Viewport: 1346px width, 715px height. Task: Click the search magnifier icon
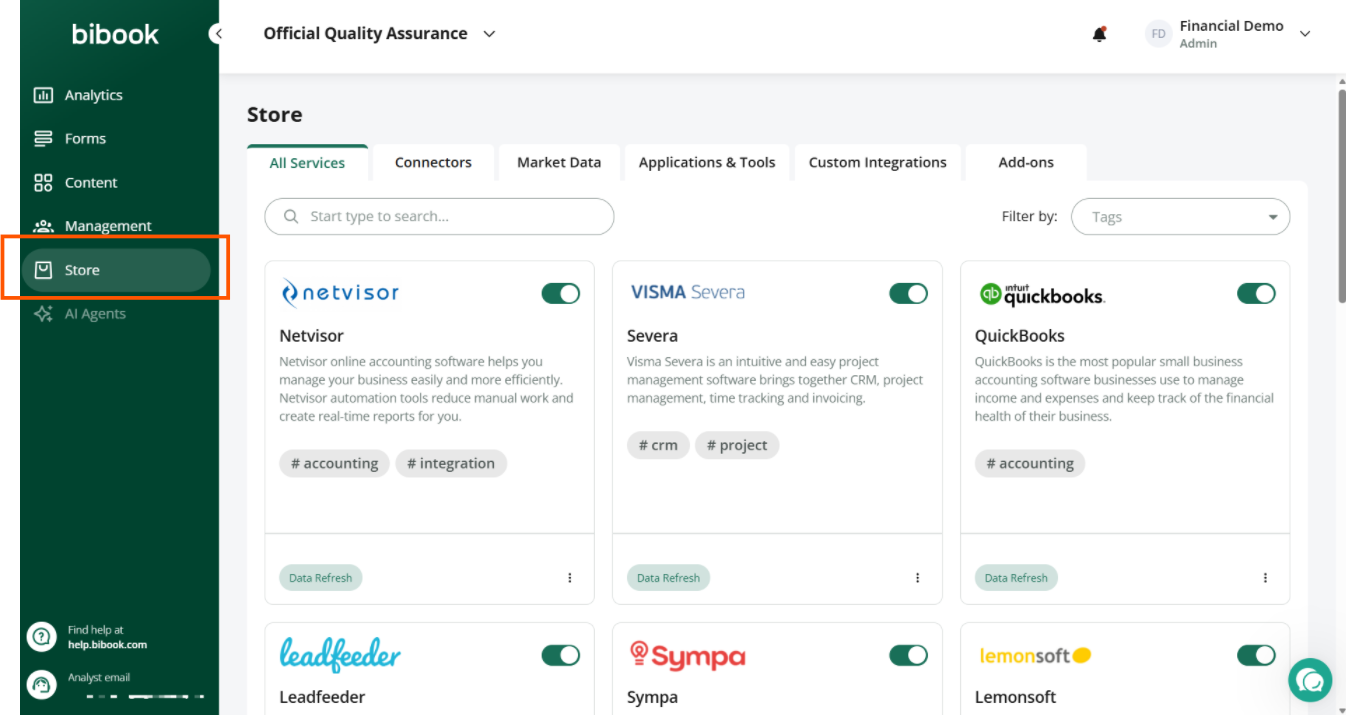click(292, 216)
